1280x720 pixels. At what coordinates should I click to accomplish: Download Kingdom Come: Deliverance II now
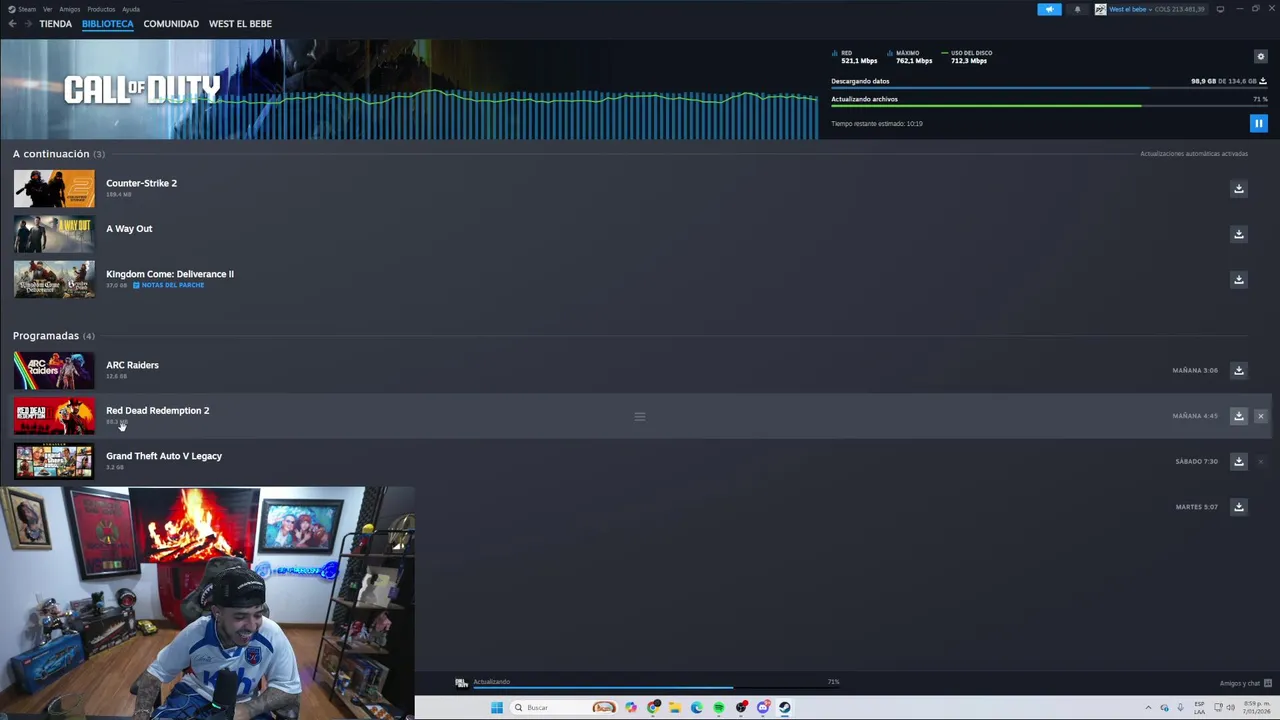tap(1238, 279)
